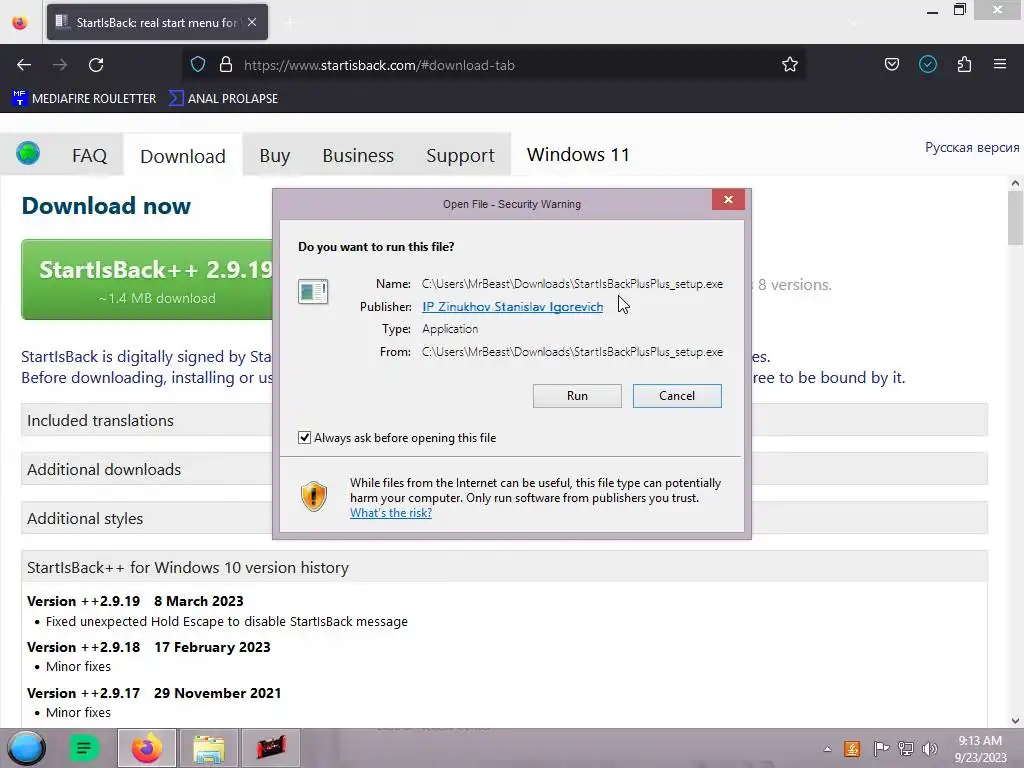Select the Download tab

pyautogui.click(x=183, y=156)
